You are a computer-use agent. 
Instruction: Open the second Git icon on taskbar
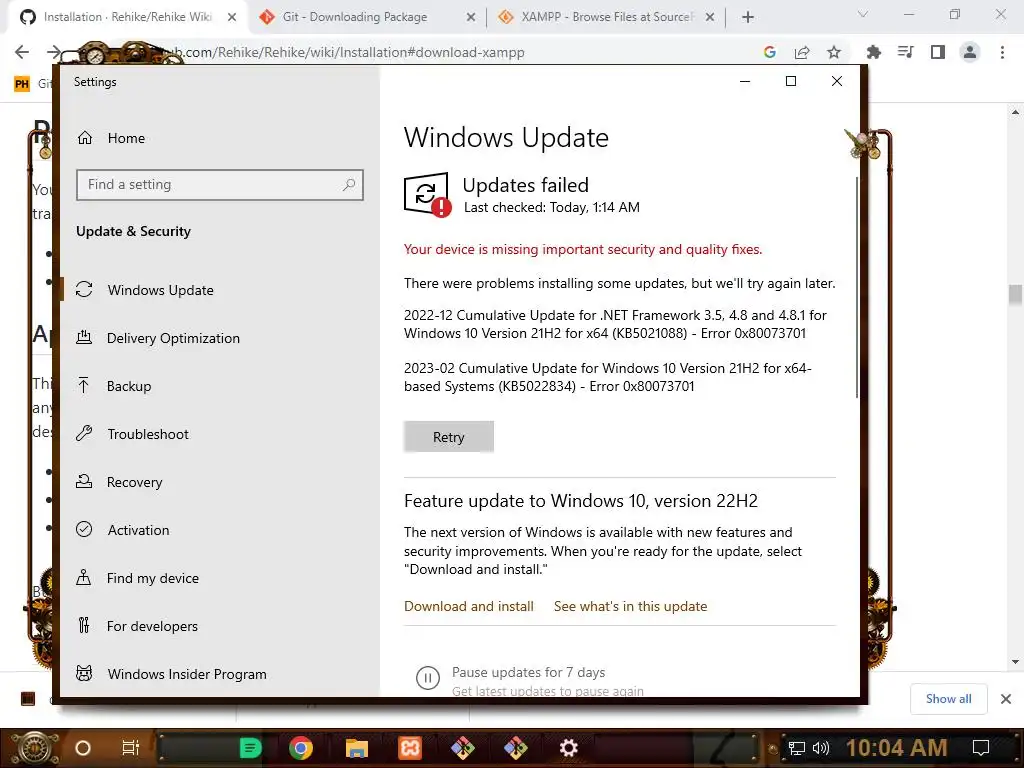tap(515, 748)
